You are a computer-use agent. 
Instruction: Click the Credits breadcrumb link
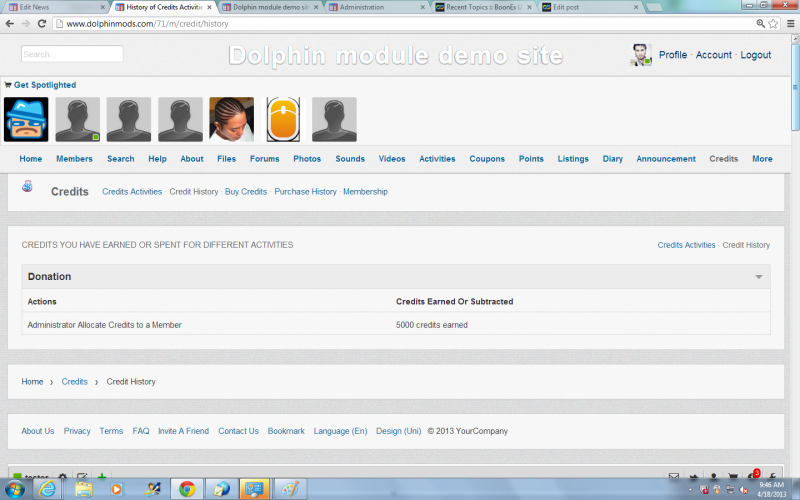74,382
